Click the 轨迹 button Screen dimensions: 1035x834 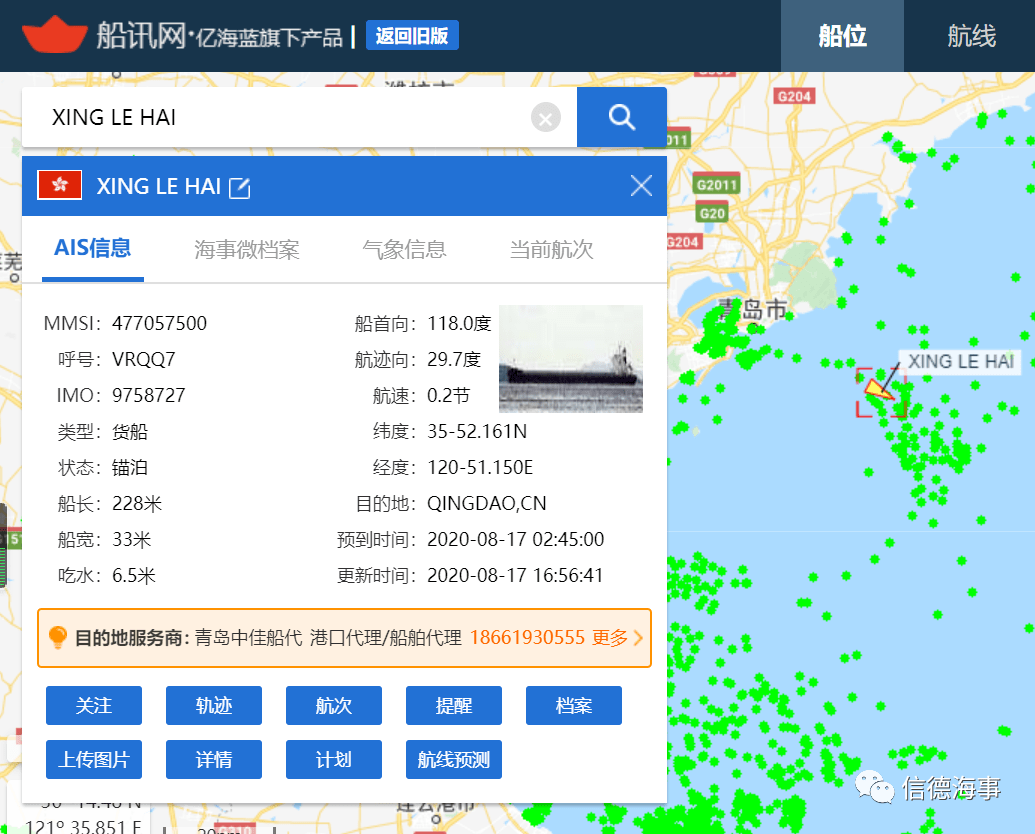click(x=213, y=705)
